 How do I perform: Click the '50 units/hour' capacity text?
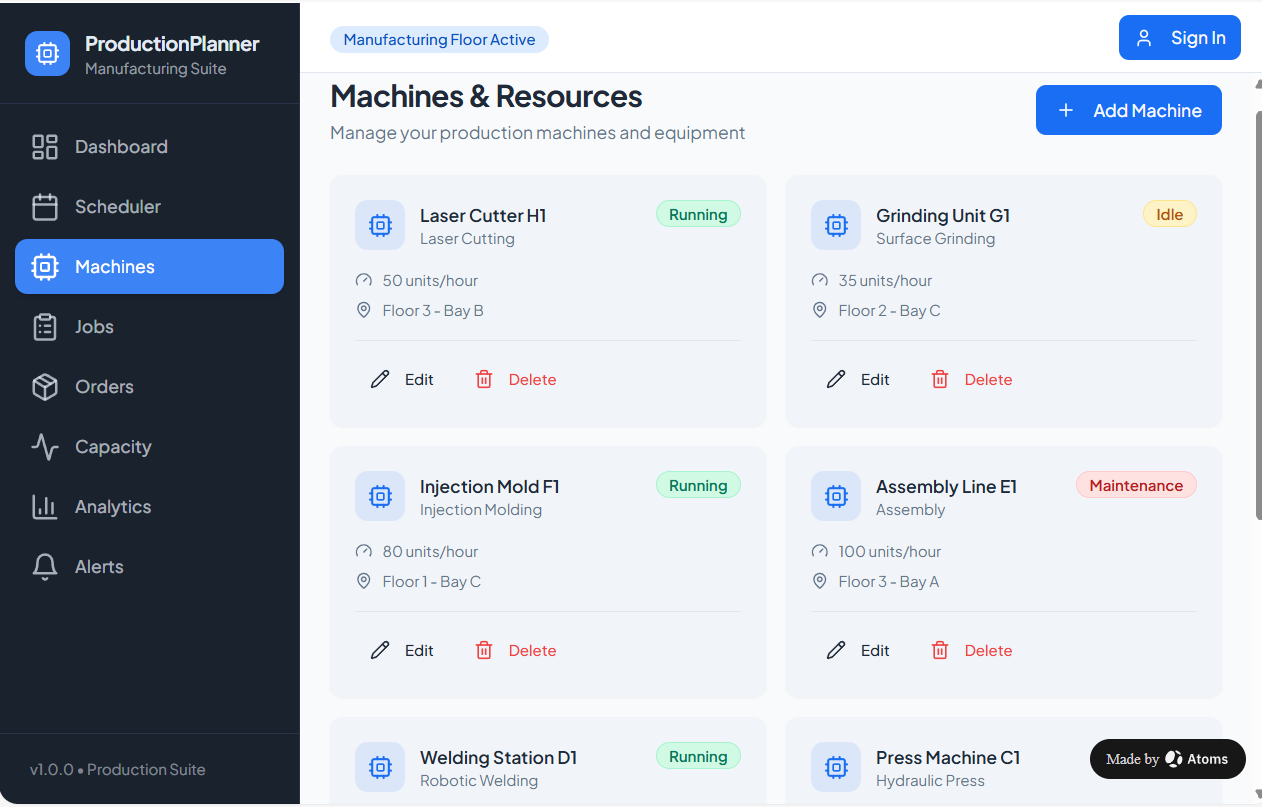430,281
